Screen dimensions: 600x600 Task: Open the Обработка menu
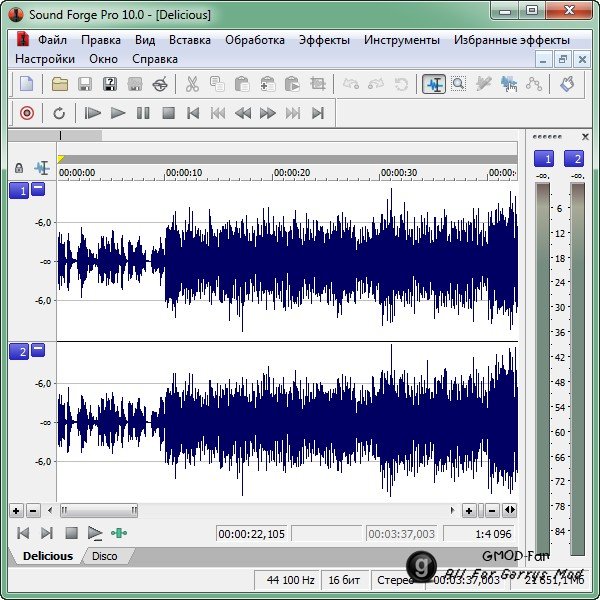(x=255, y=40)
